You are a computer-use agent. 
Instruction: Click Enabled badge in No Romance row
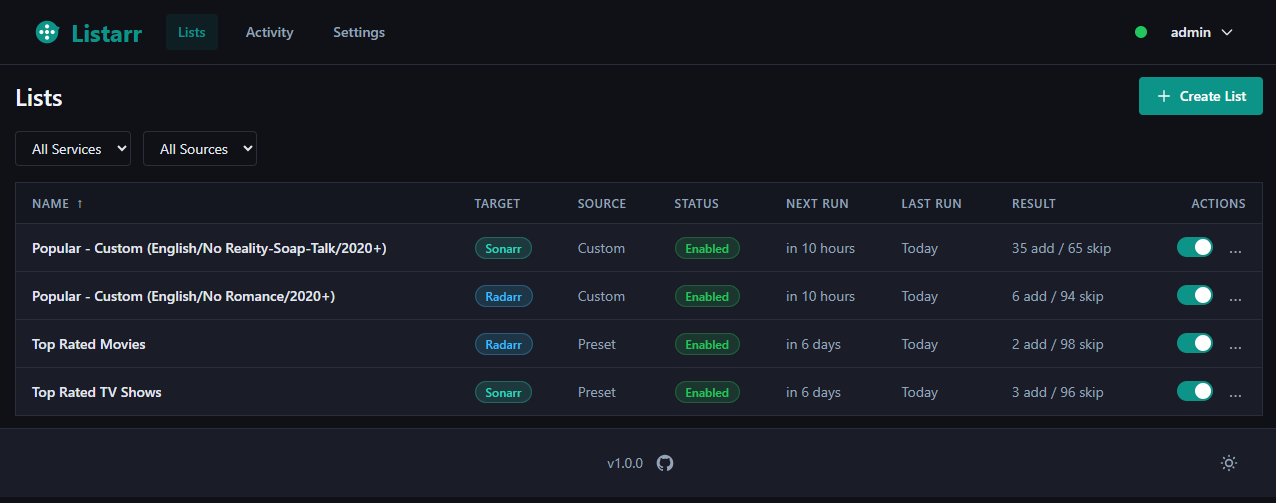coord(707,296)
